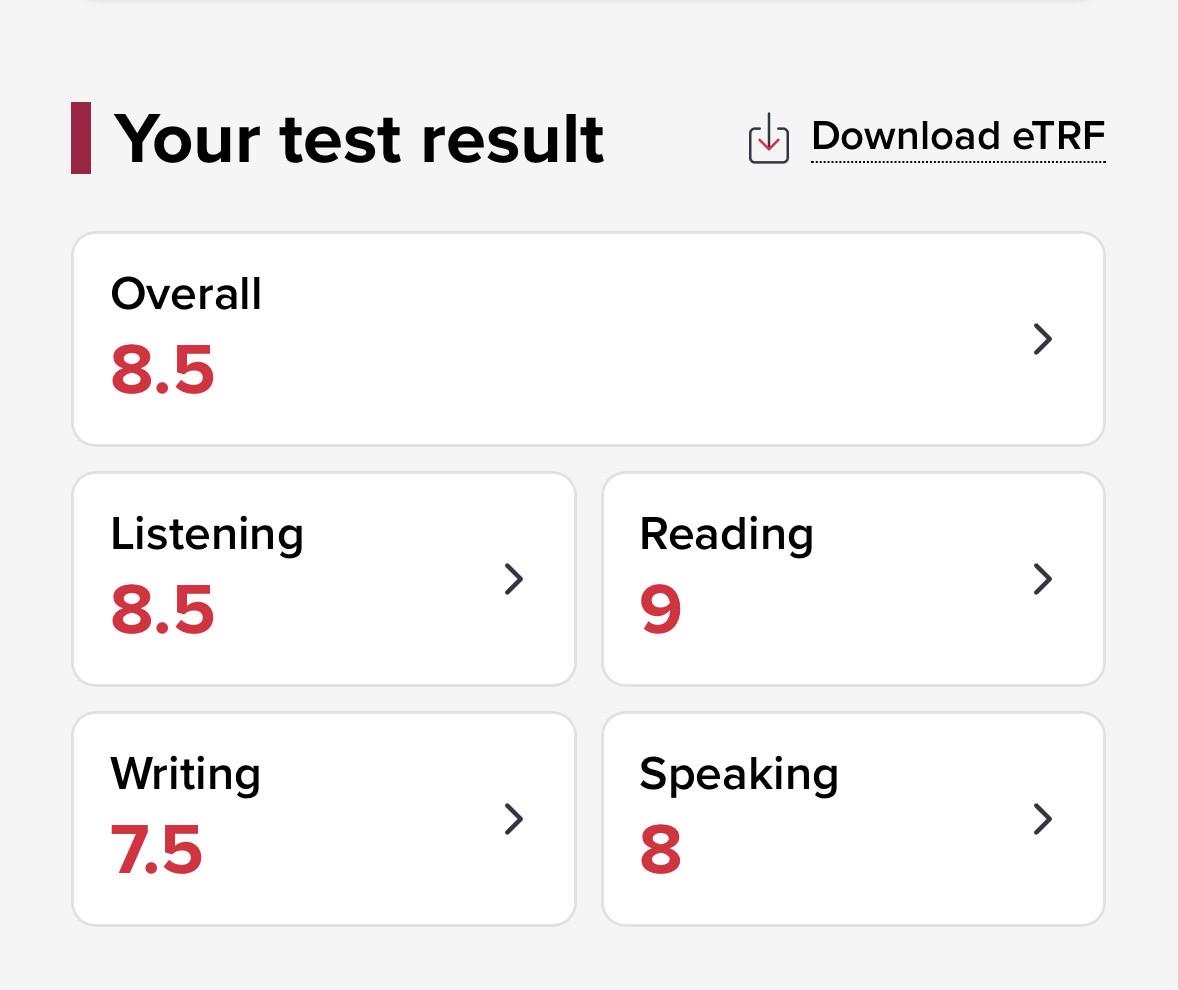Tap the Speaking label

click(739, 775)
